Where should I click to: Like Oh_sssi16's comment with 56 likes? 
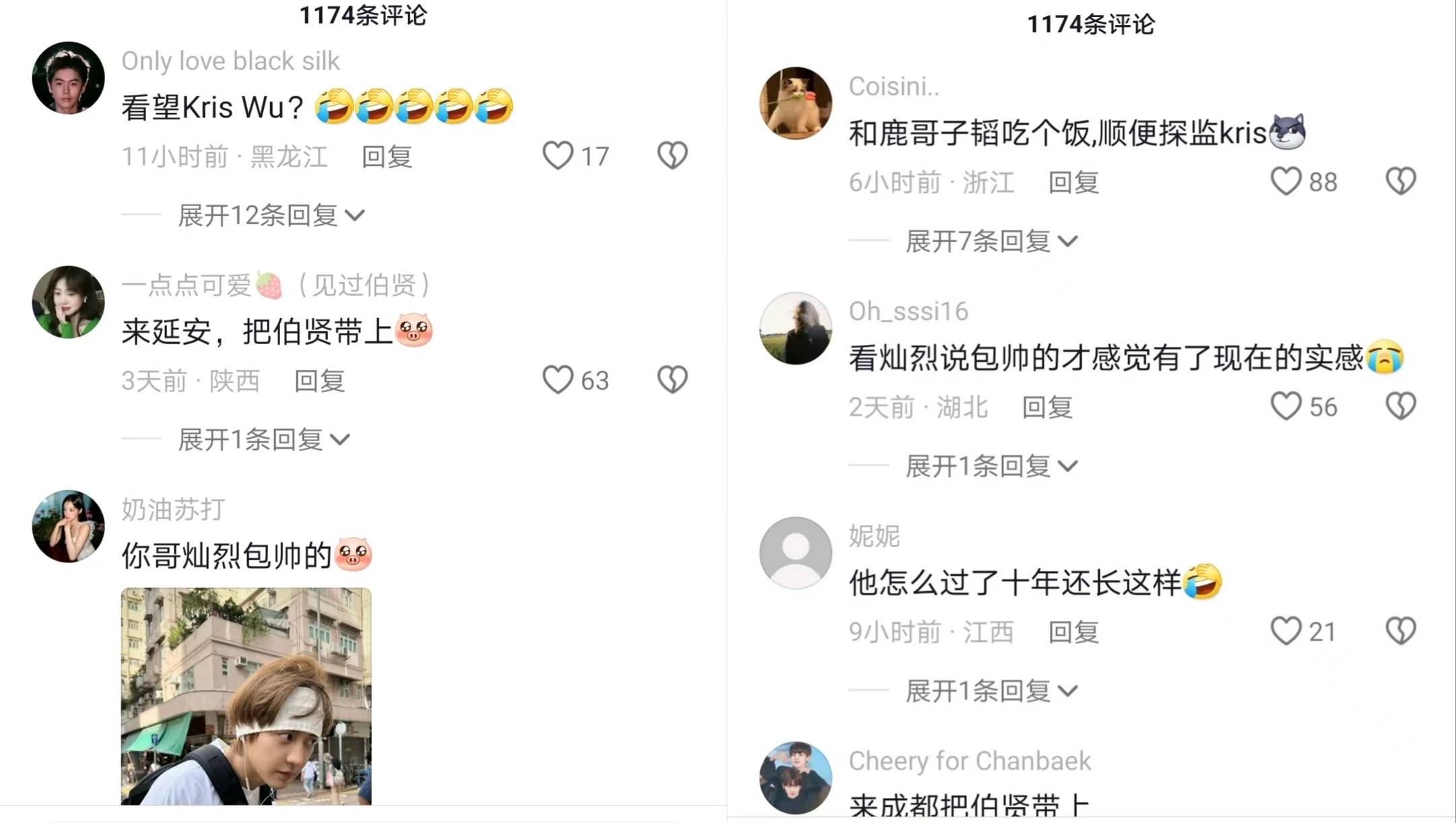tap(1286, 406)
